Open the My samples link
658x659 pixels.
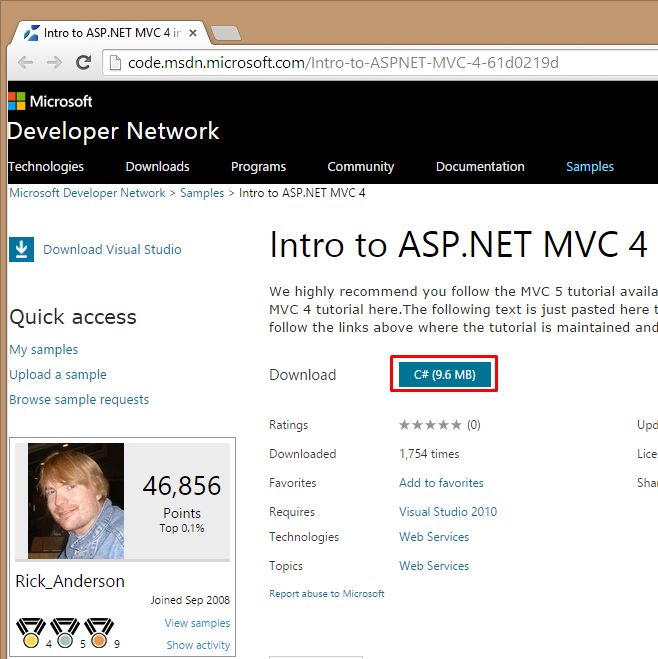click(x=44, y=350)
